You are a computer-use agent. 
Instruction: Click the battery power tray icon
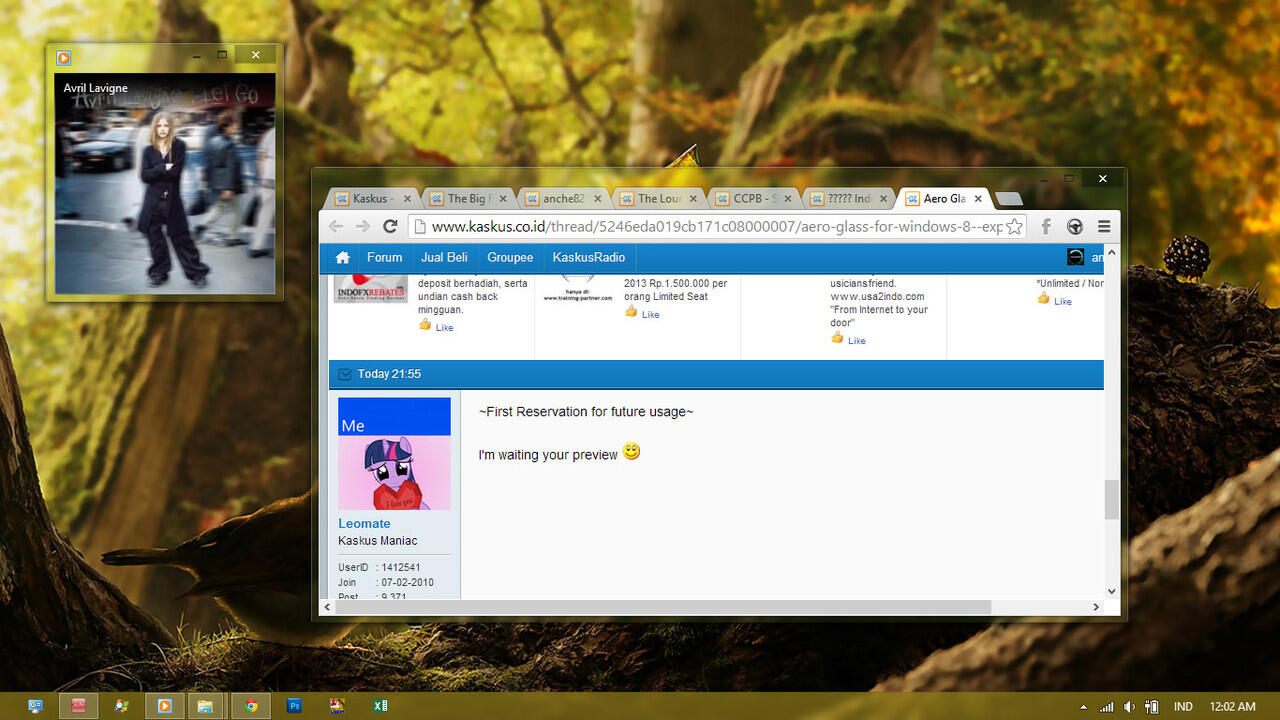1152,707
